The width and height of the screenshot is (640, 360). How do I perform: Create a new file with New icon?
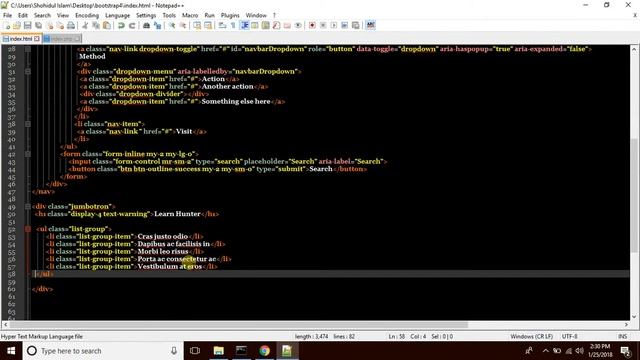click(7, 25)
